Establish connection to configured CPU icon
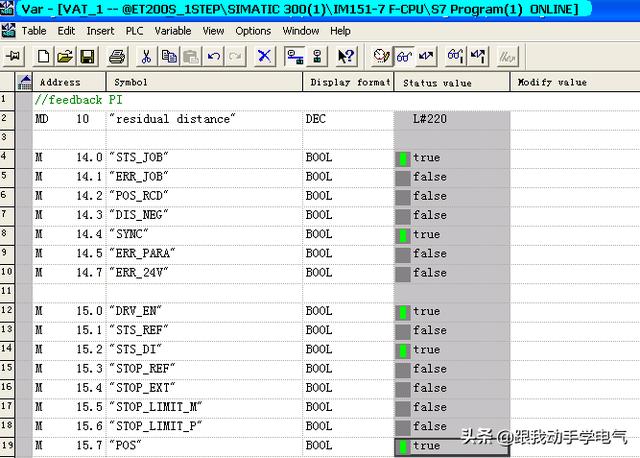 point(295,56)
